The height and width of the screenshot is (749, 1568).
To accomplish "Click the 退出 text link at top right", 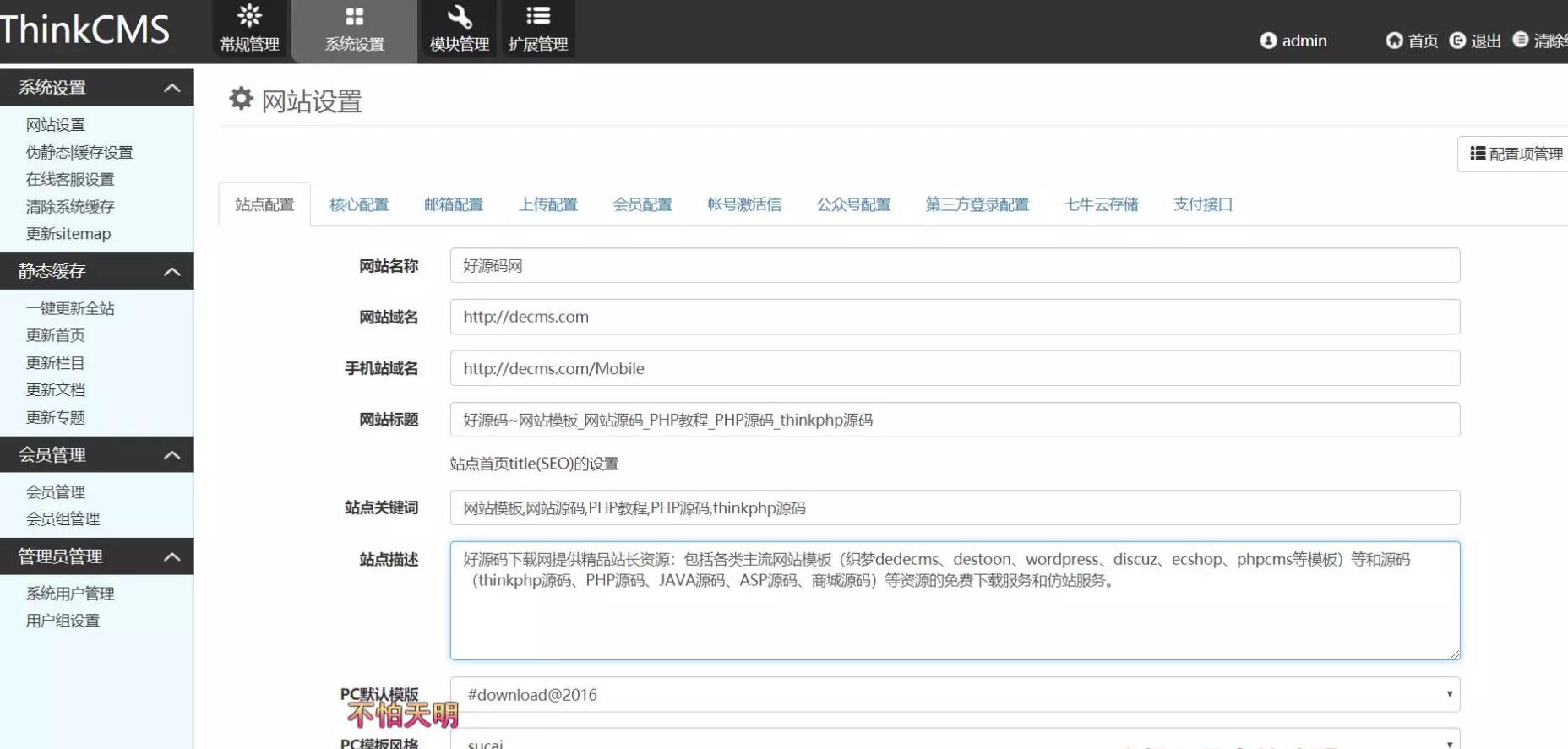I will pyautogui.click(x=1486, y=41).
